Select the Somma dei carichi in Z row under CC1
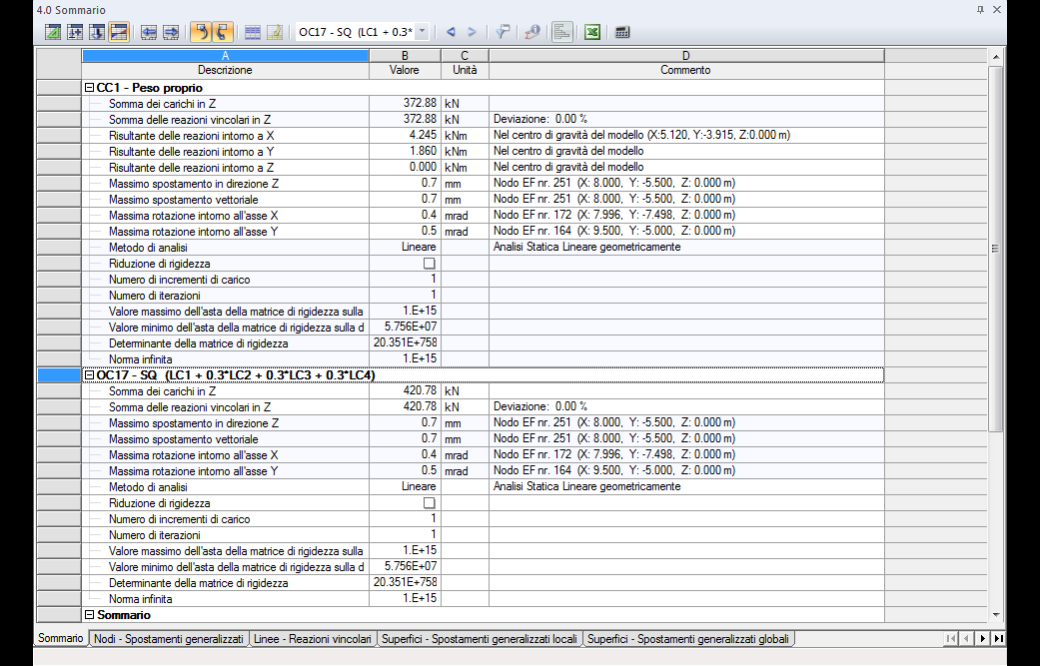Screen dimensions: 1040x666 (x=483, y=103)
